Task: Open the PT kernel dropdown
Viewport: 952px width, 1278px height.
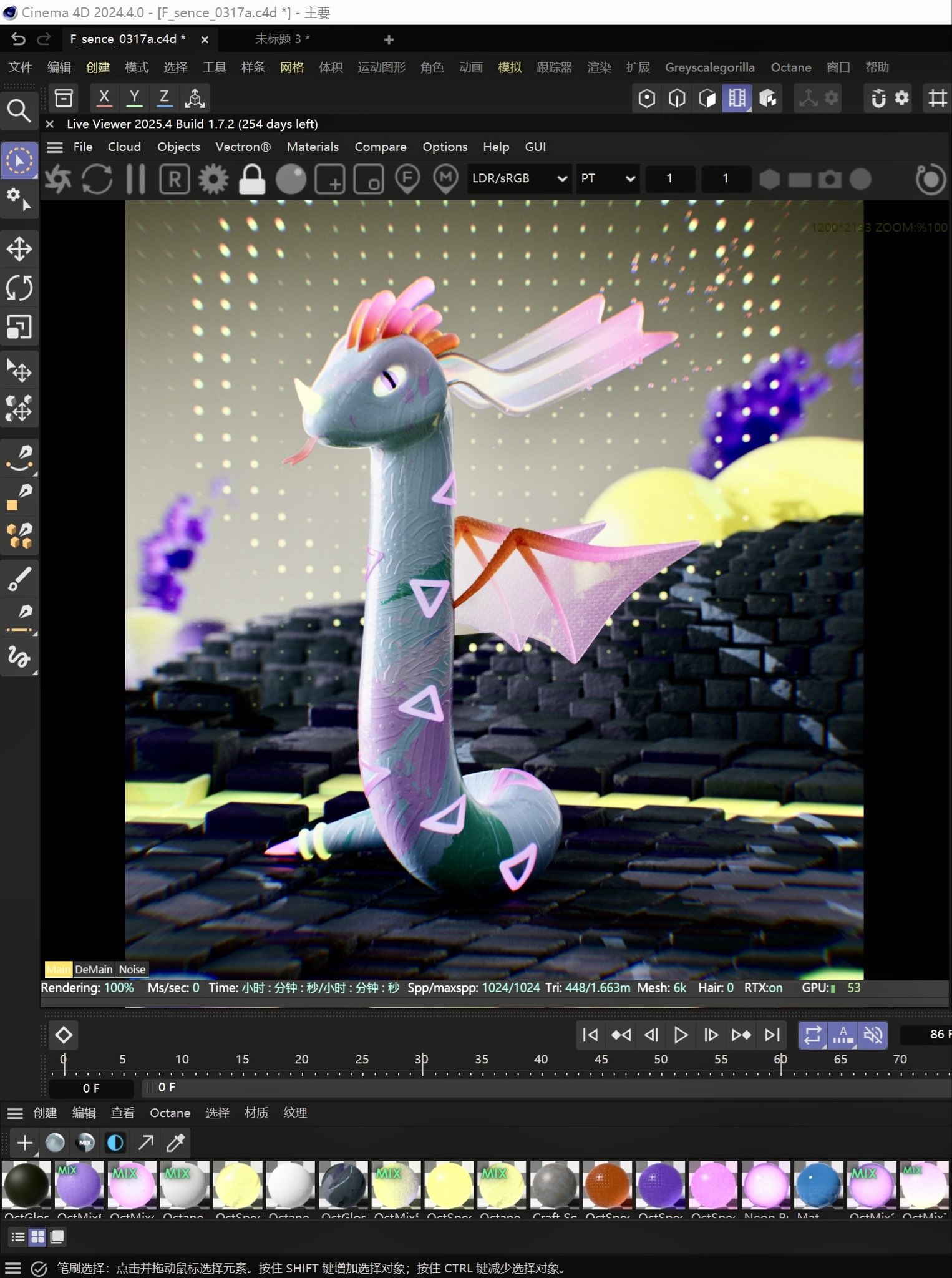Action: click(x=607, y=178)
